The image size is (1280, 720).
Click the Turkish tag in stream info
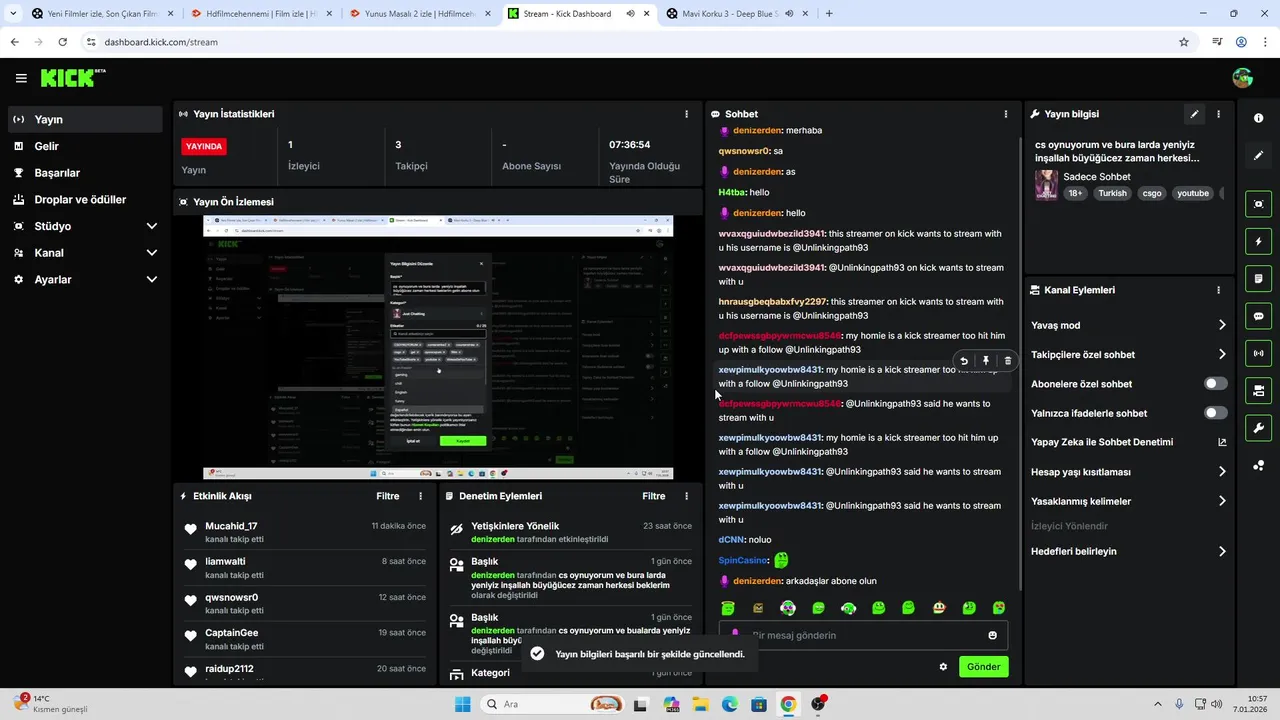[x=1112, y=193]
